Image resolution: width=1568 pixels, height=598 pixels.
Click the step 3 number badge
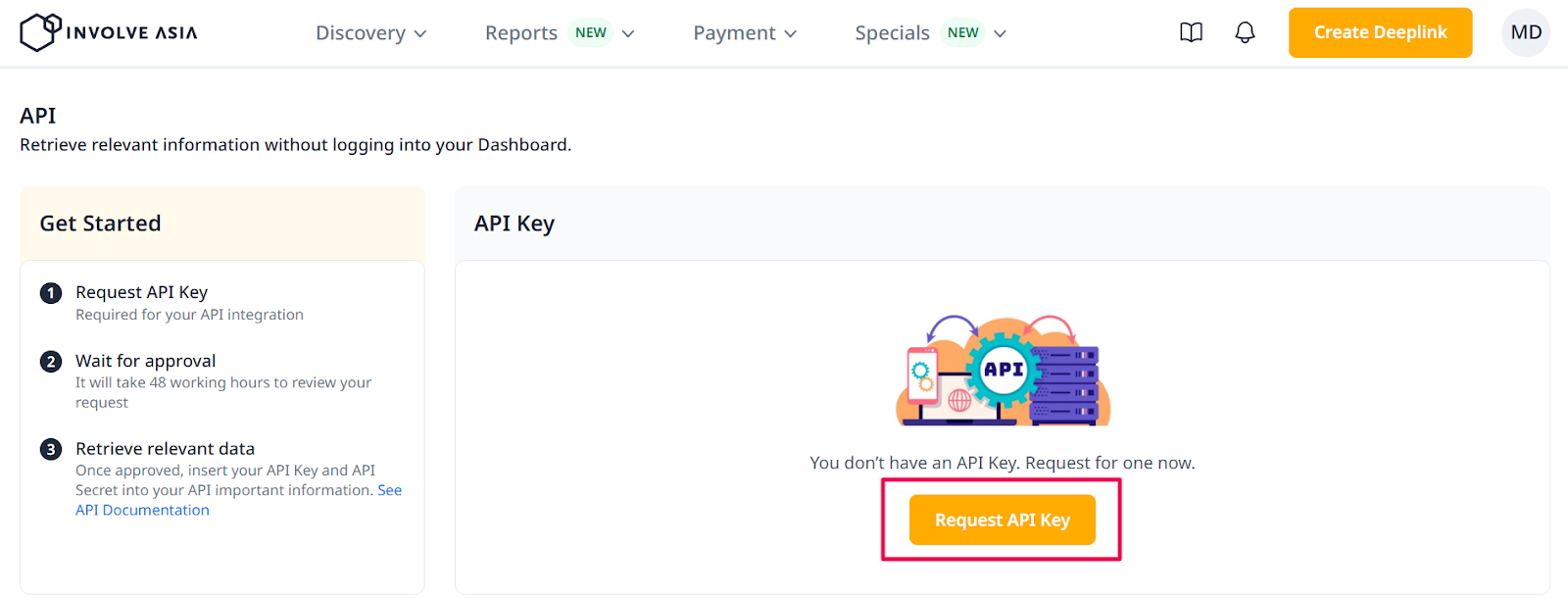[x=51, y=449]
